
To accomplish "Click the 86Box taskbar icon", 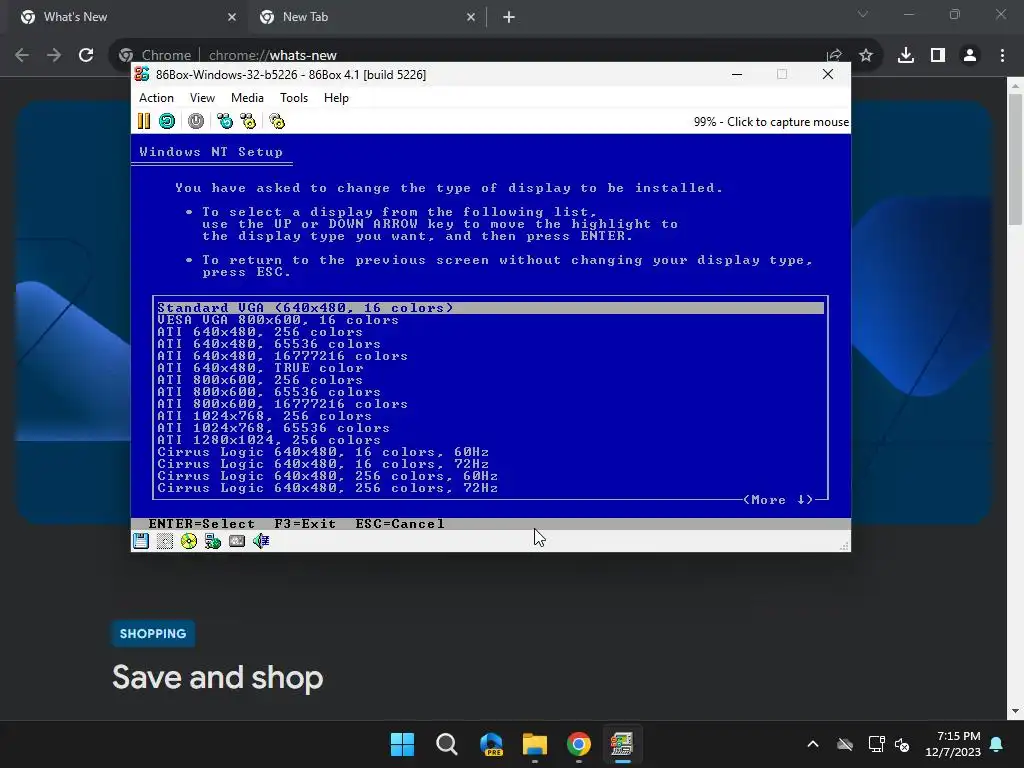I will pyautogui.click(x=622, y=744).
